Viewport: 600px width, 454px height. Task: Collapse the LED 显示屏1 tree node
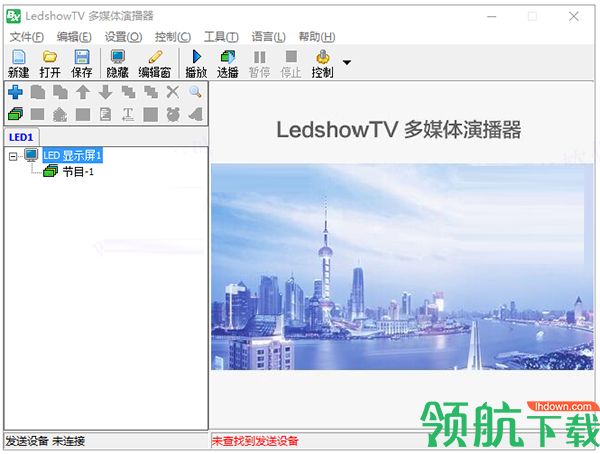(13, 156)
